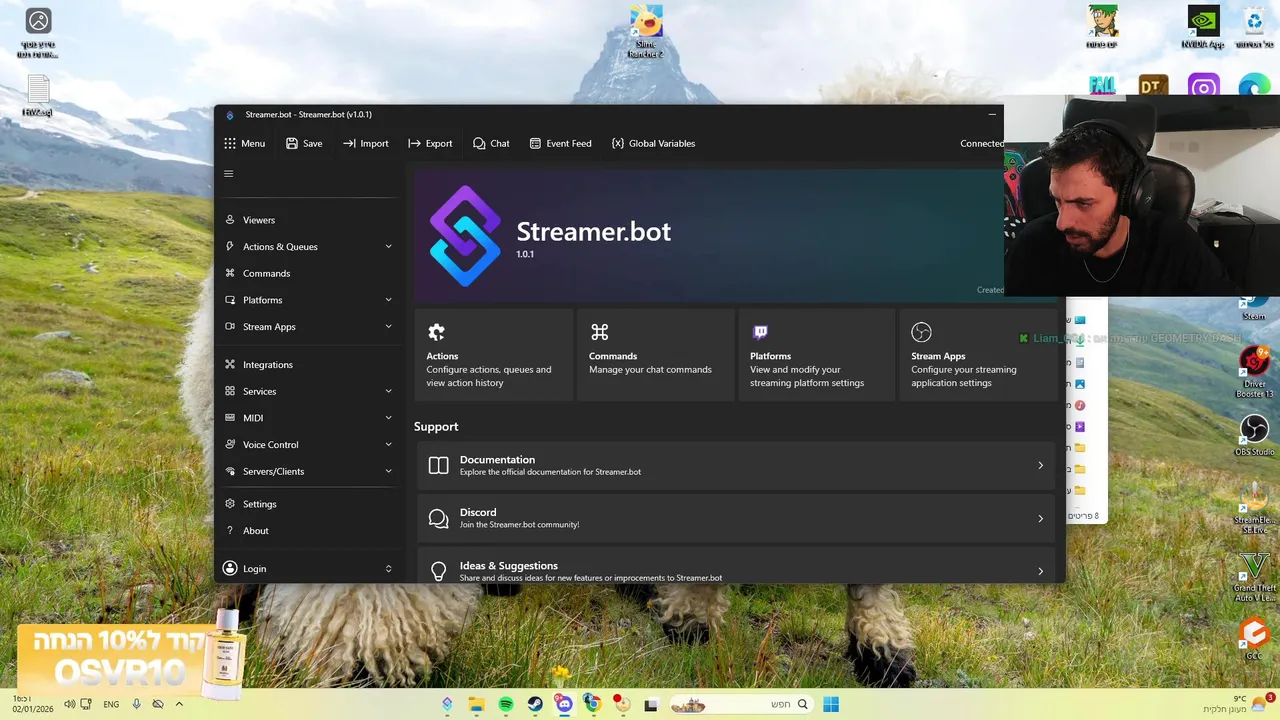Open StreamElements SE.Live desktop shortcut
The height and width of the screenshot is (720, 1280).
(x=1254, y=509)
